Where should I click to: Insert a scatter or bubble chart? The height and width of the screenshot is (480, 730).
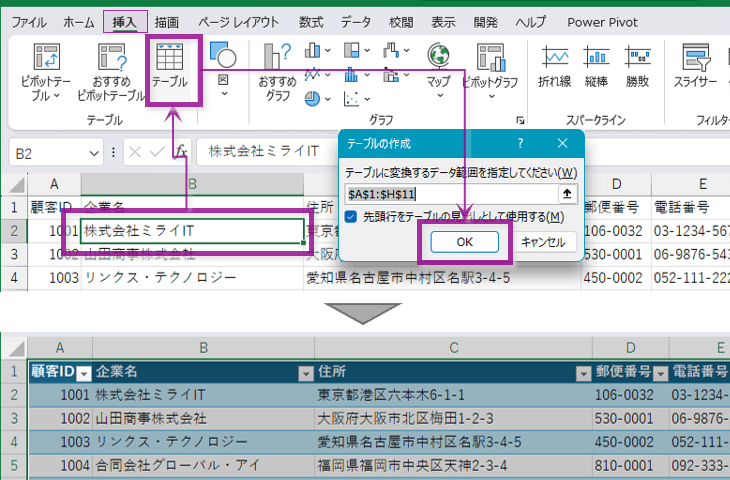351,99
